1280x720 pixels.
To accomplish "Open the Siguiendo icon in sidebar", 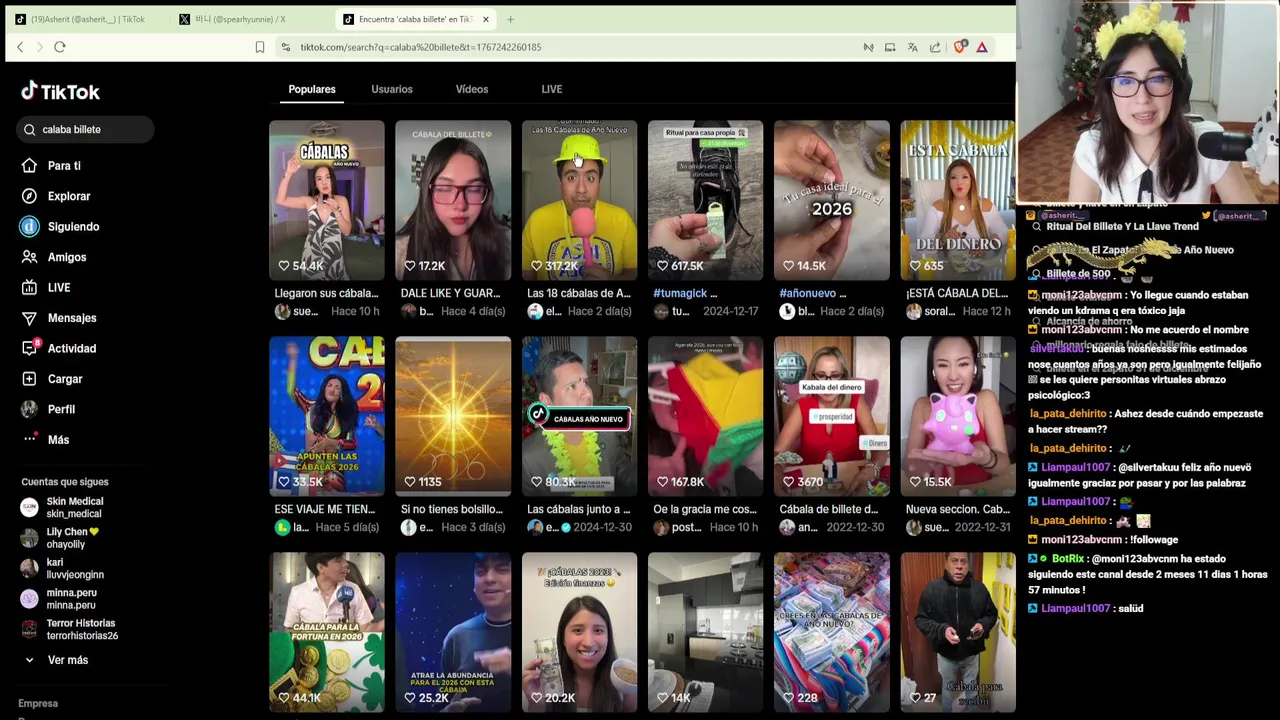I will 29,226.
